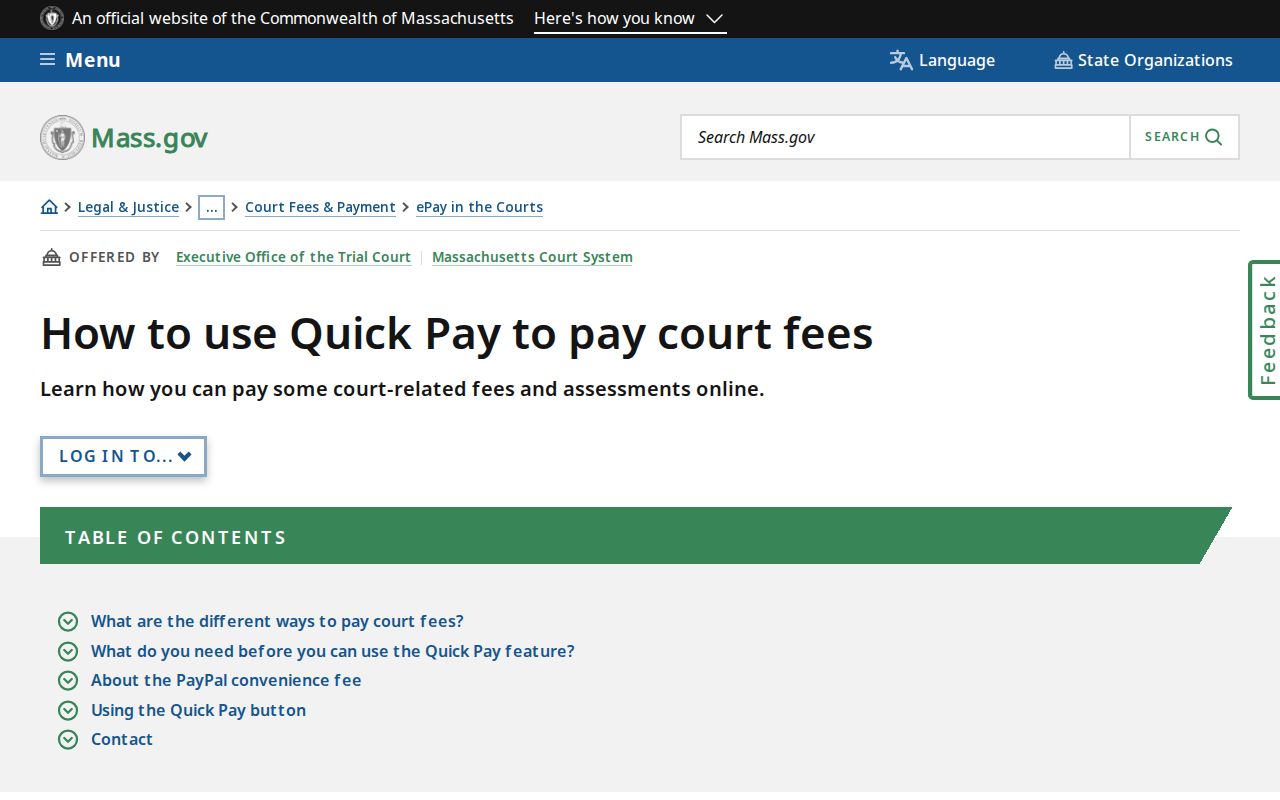Click the Language translate icon
The width and height of the screenshot is (1280, 800).
tap(901, 60)
